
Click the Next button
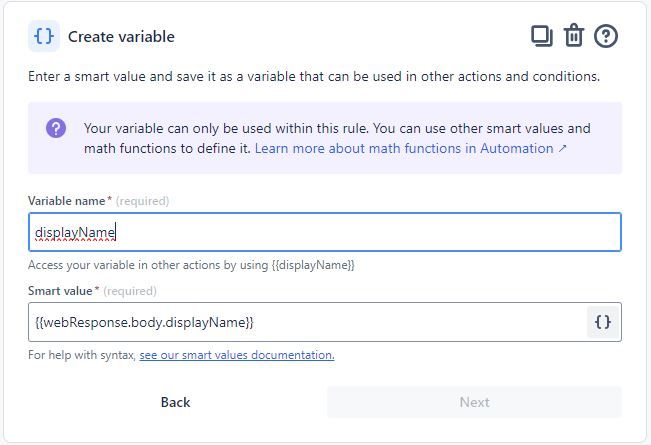474,402
